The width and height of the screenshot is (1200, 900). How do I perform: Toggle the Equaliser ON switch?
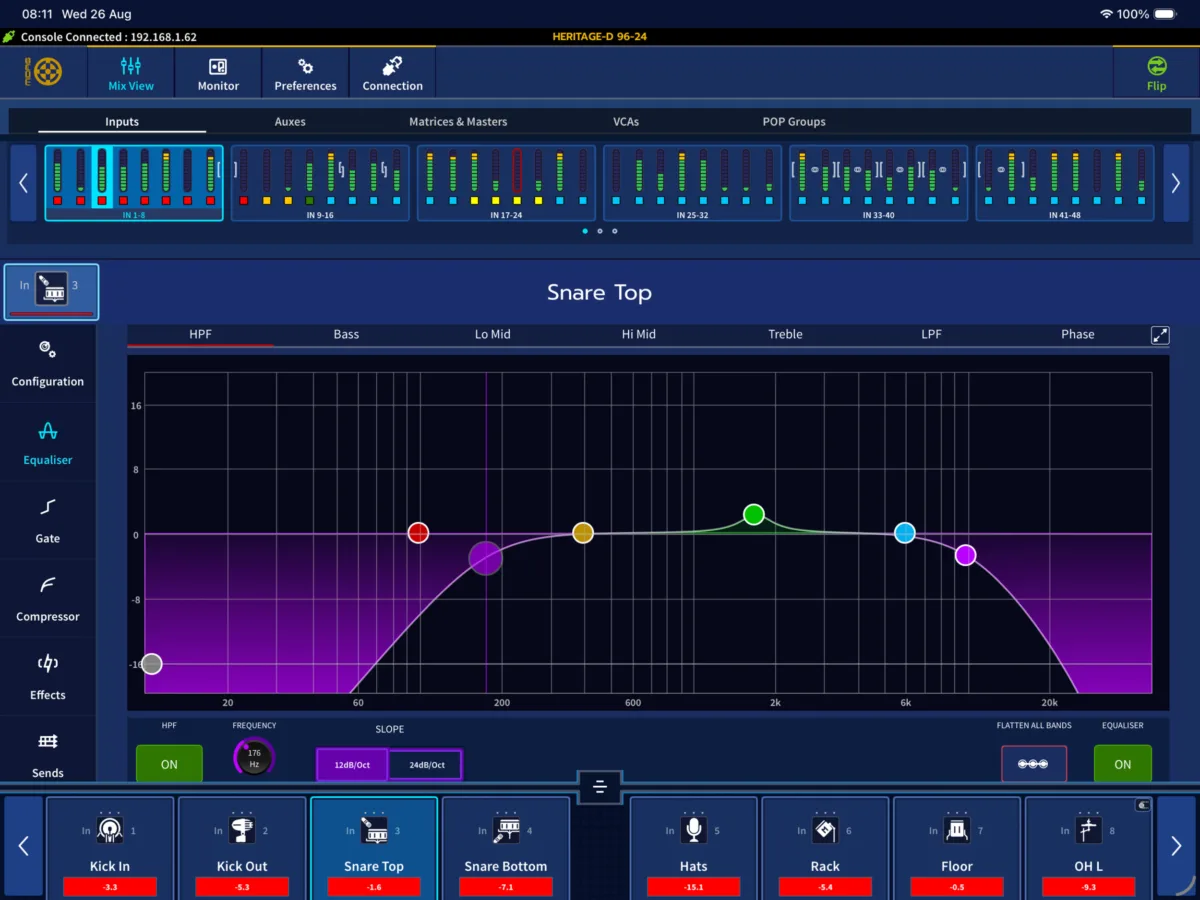click(x=1122, y=764)
